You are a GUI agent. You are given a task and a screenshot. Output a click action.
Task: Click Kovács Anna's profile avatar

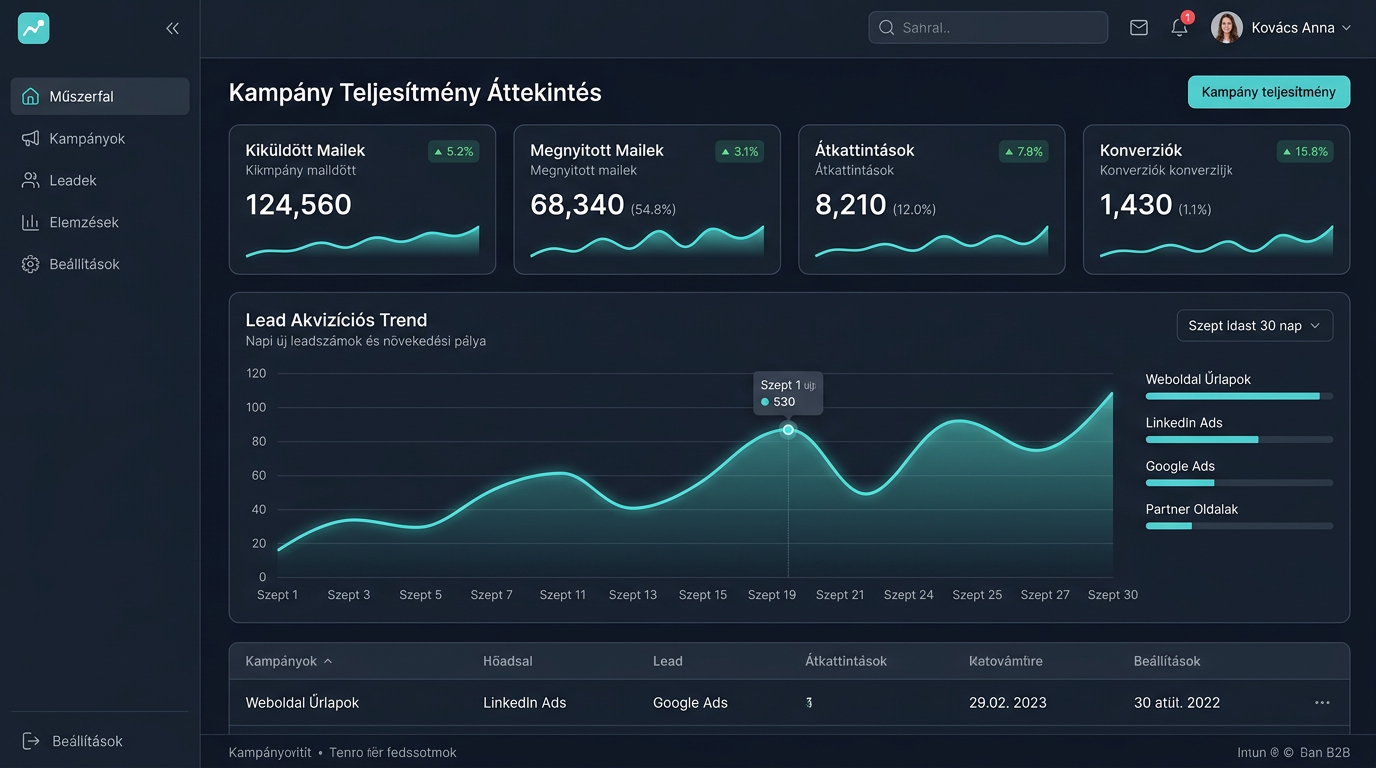1227,28
